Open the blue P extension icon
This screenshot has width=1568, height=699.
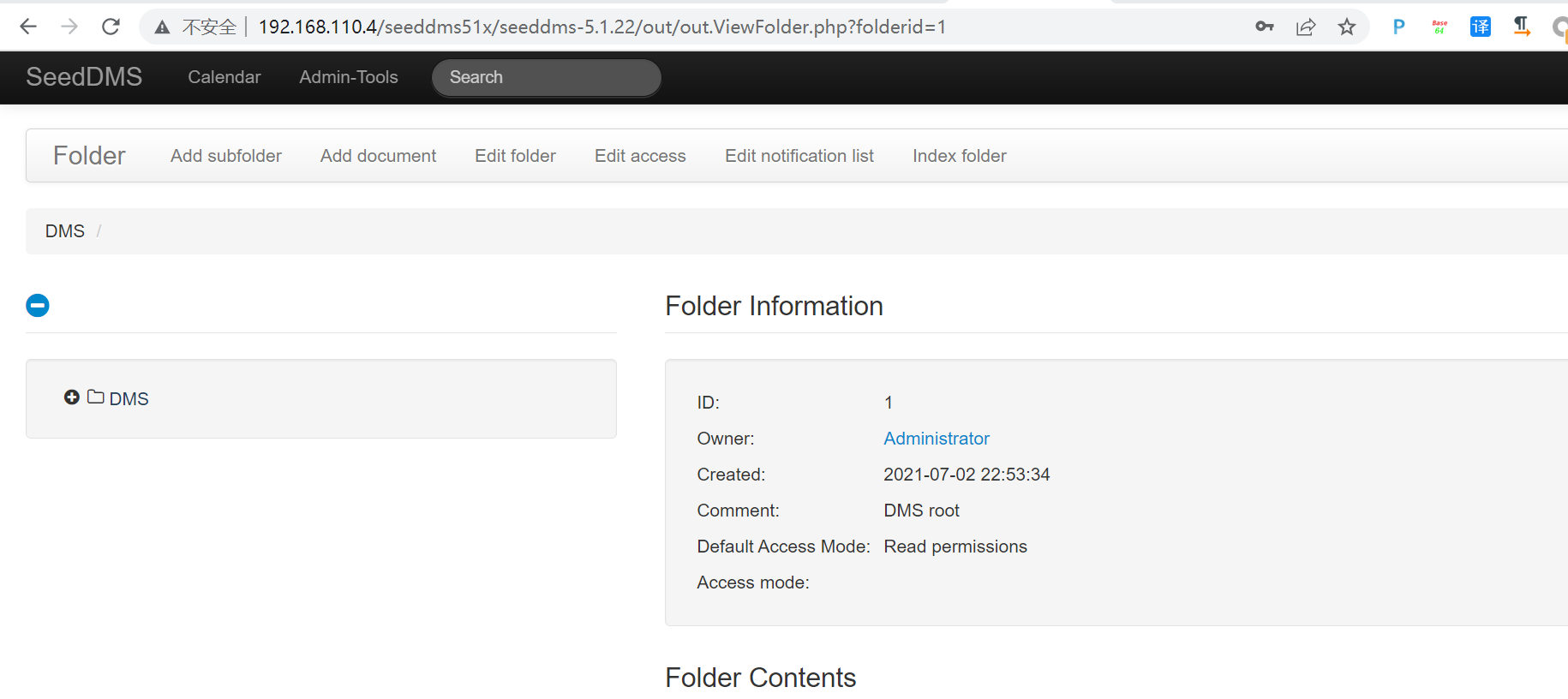click(1398, 27)
